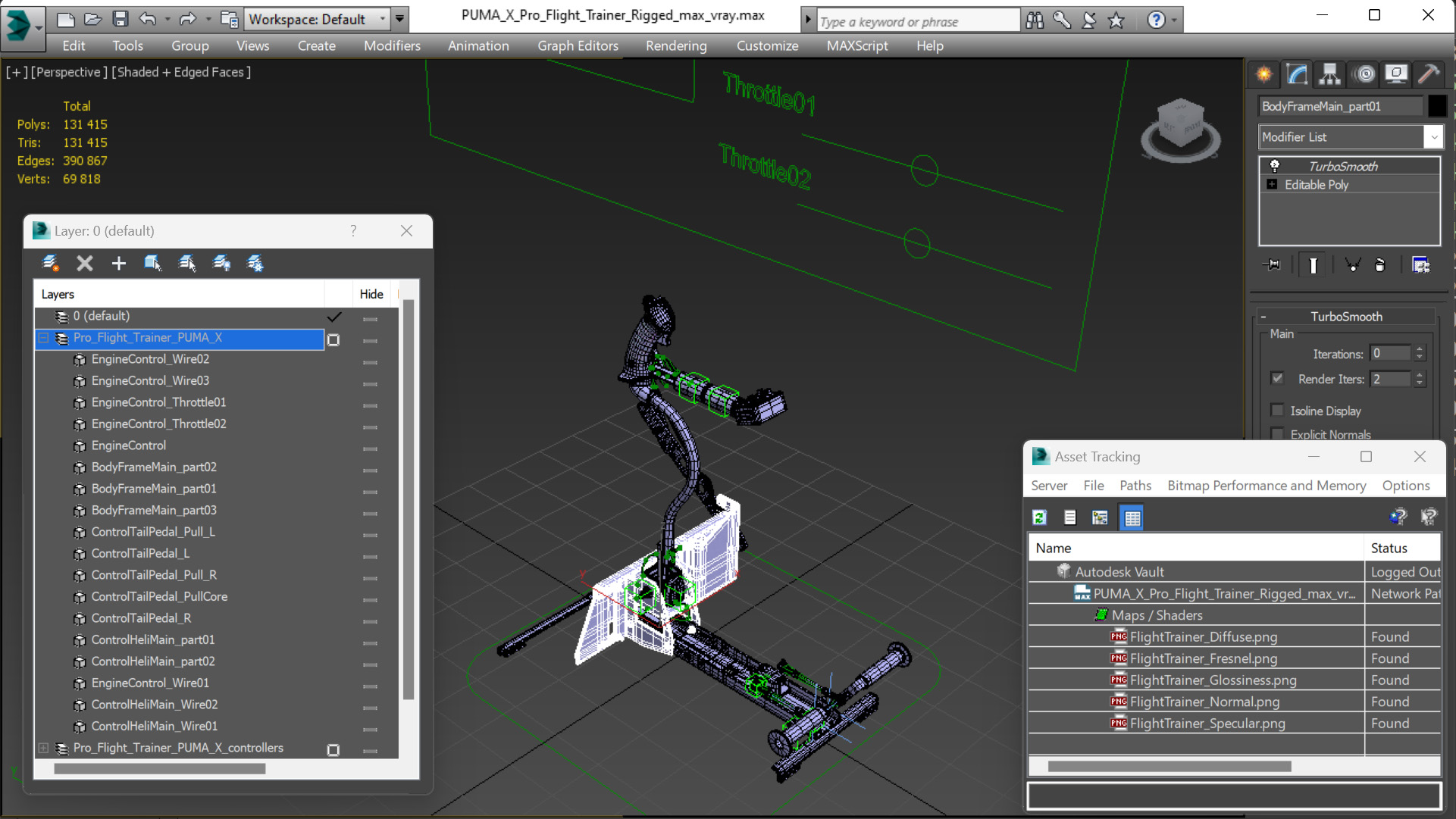
Task: Toggle TurboSmooth modifier lightbulb on/off
Action: coord(1274,166)
